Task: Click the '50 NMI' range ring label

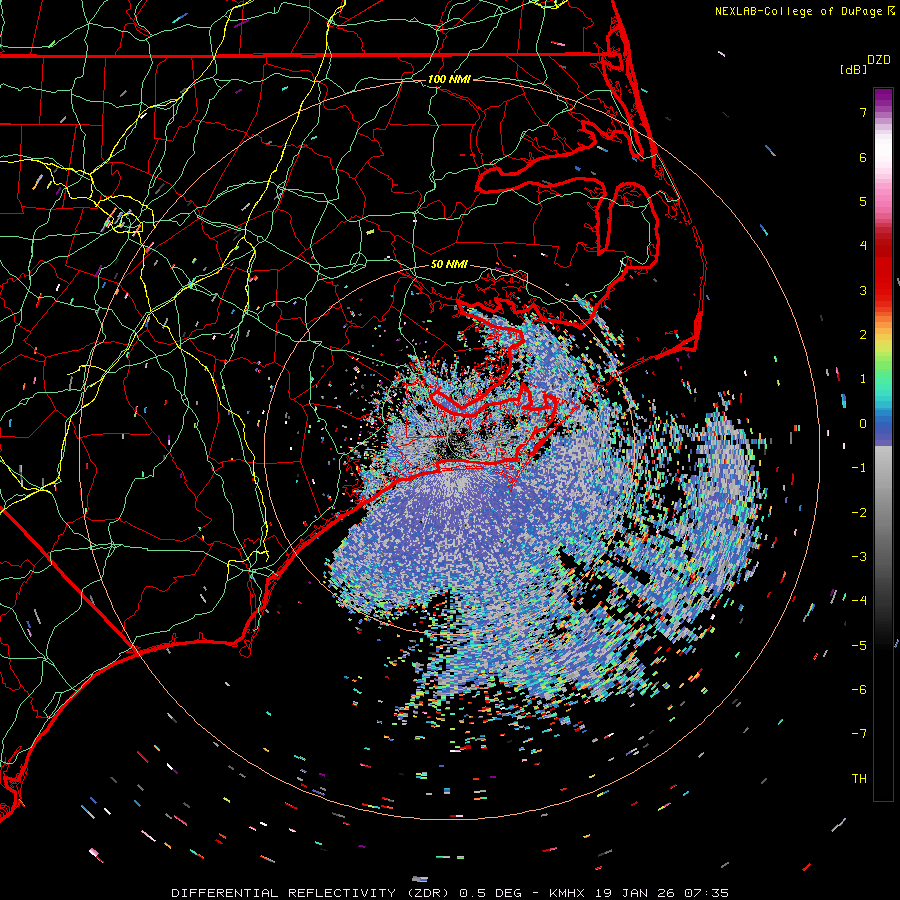Action: click(449, 264)
